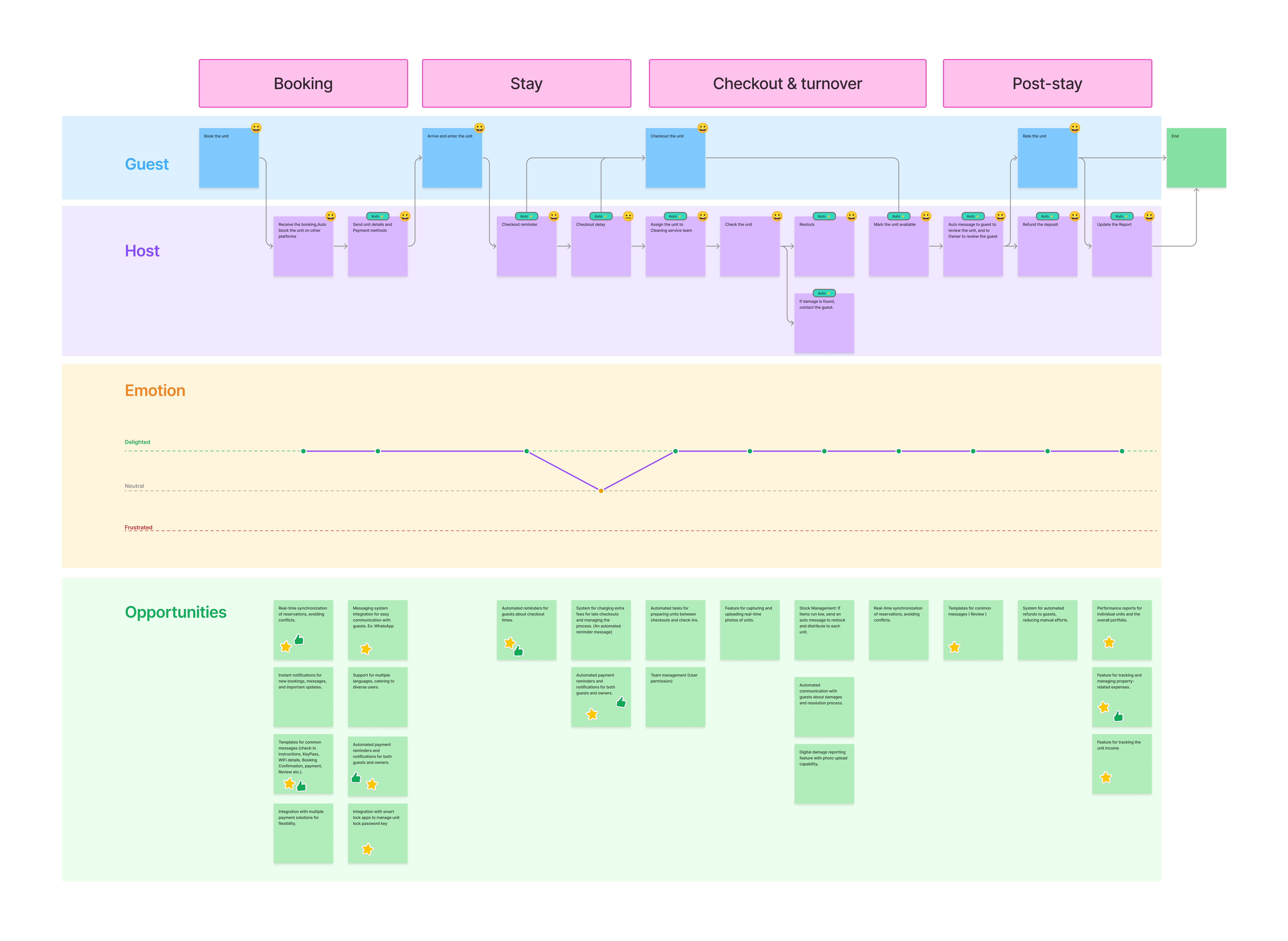The width and height of the screenshot is (1288, 941).
Task: Click the Delighted level label
Action: coord(137,442)
